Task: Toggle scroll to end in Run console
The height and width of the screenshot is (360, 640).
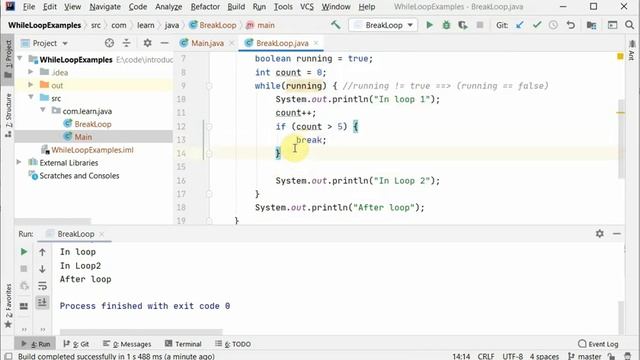Action: point(42,302)
